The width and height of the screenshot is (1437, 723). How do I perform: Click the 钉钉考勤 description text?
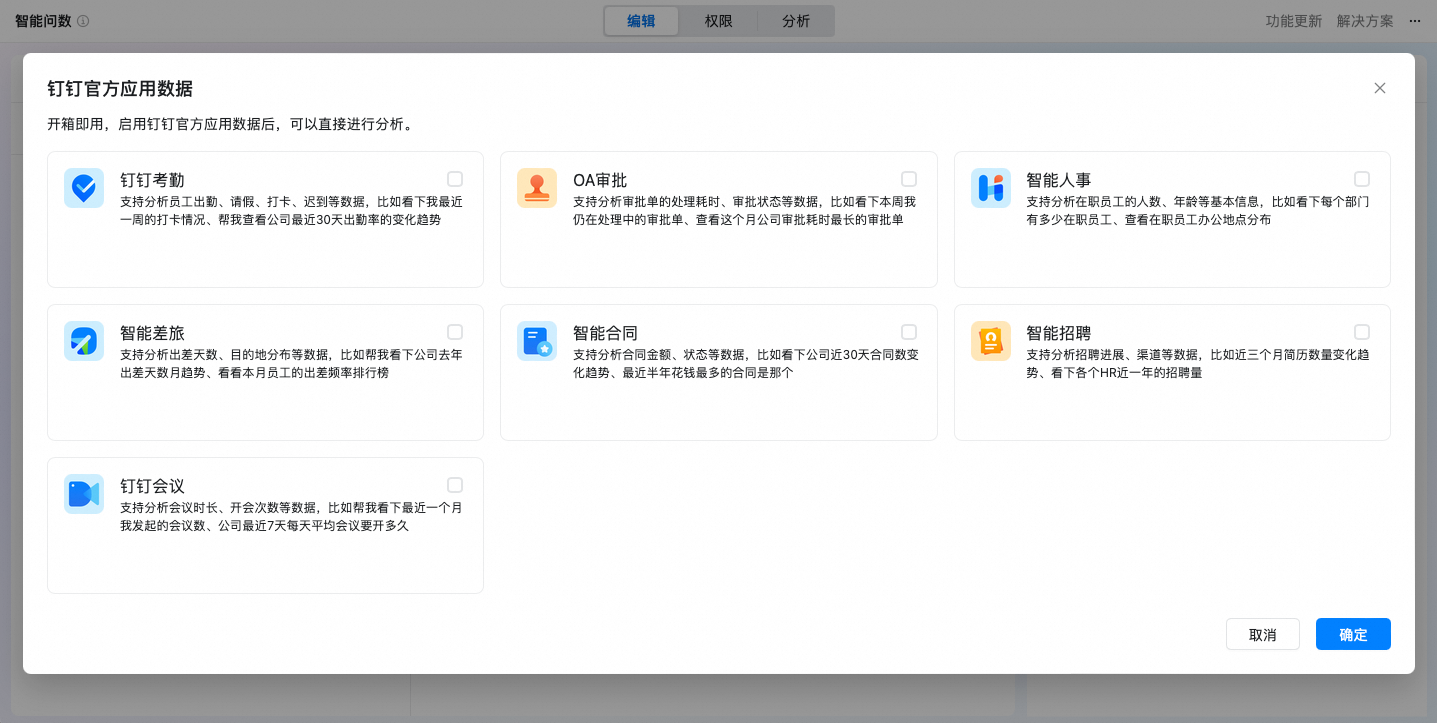click(x=291, y=211)
